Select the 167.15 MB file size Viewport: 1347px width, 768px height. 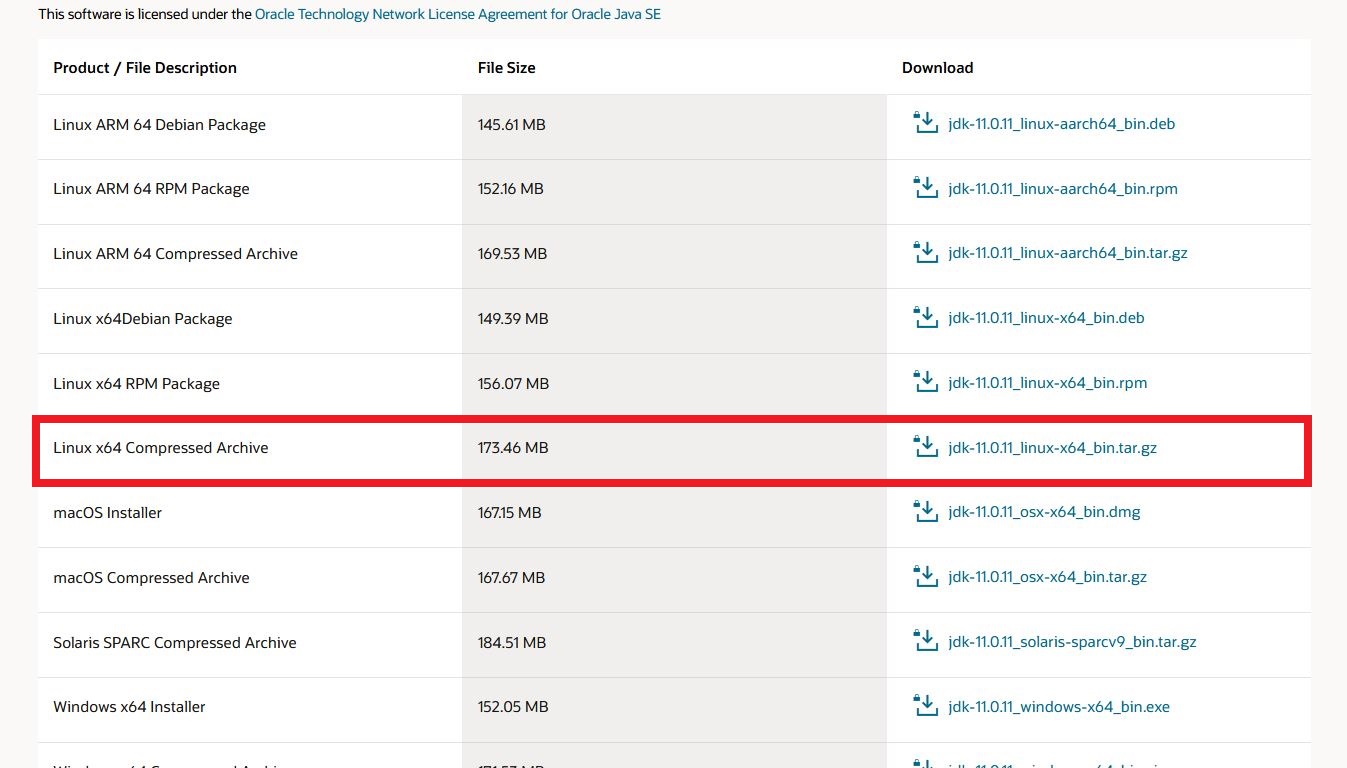[510, 513]
